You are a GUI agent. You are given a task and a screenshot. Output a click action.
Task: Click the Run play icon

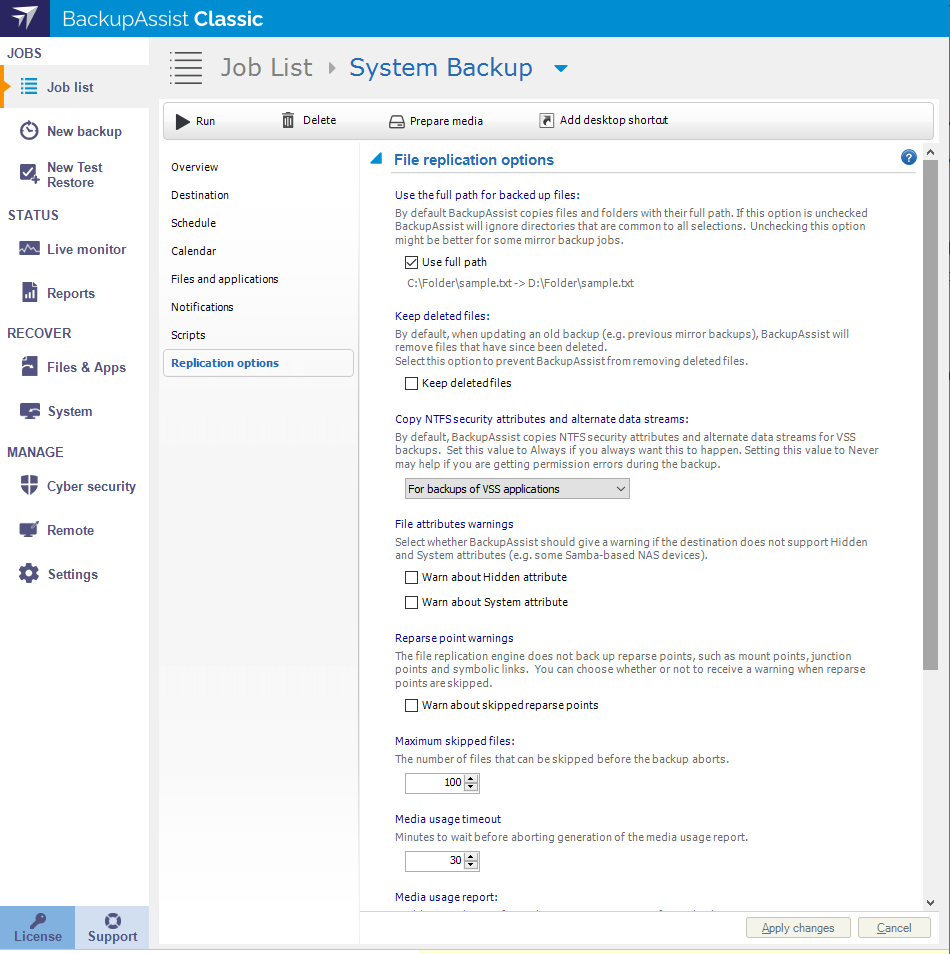(x=183, y=121)
